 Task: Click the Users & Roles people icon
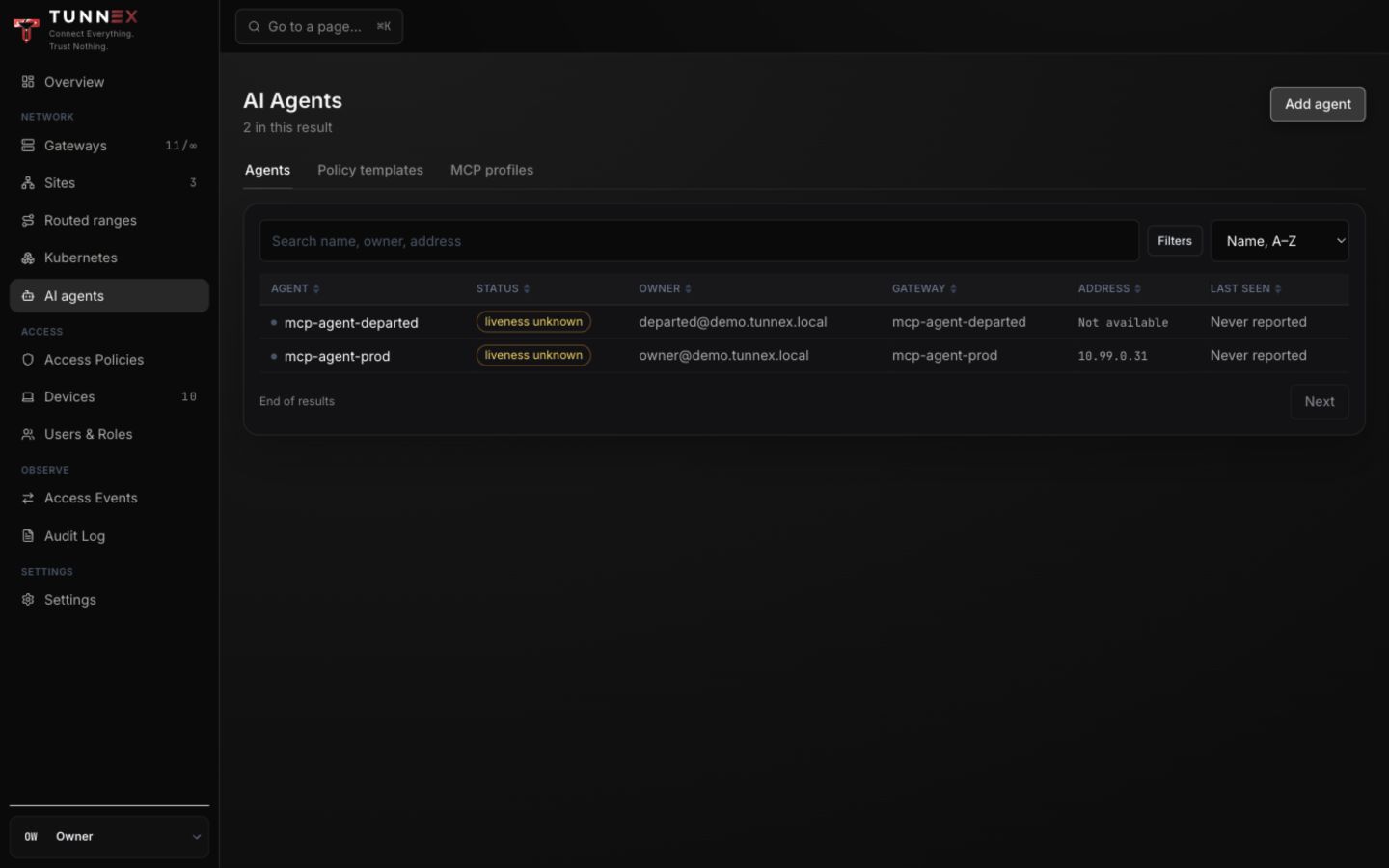(28, 435)
